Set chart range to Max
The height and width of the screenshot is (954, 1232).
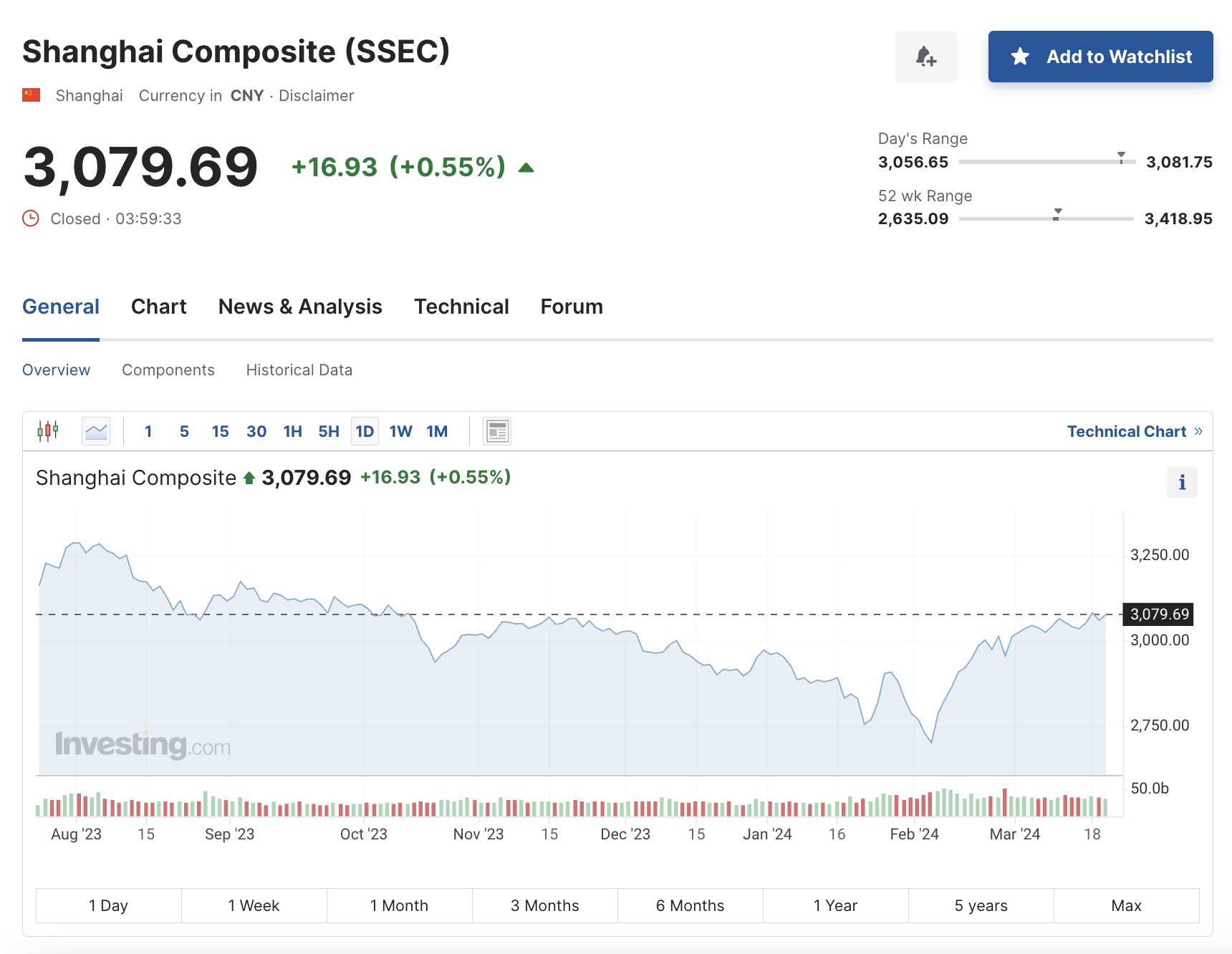click(1126, 905)
